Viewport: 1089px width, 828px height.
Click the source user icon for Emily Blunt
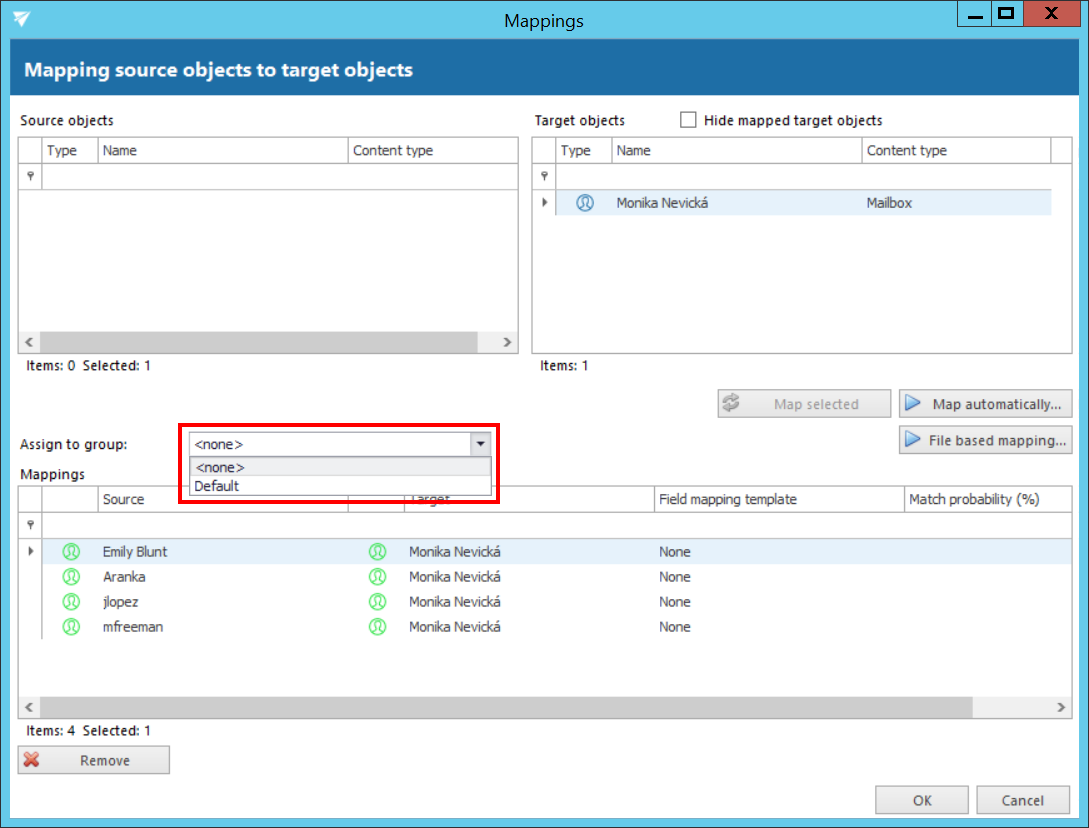pos(71,552)
